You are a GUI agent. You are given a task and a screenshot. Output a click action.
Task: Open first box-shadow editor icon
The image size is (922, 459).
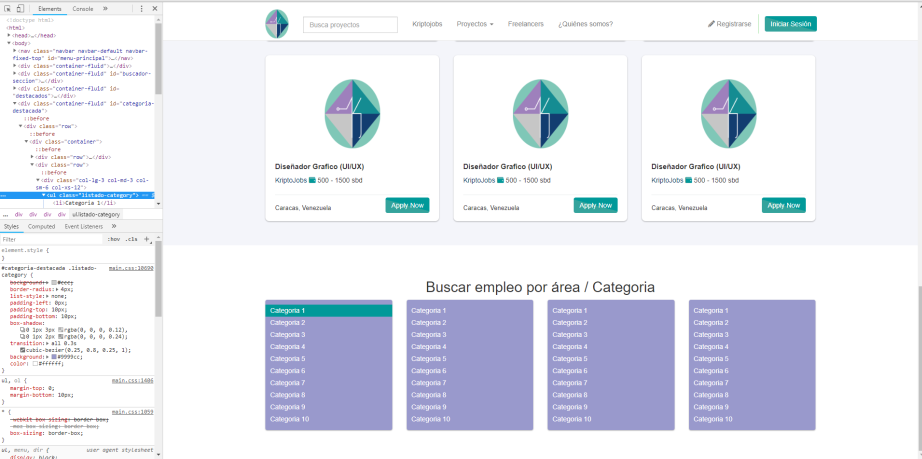pyautogui.click(x=23, y=330)
